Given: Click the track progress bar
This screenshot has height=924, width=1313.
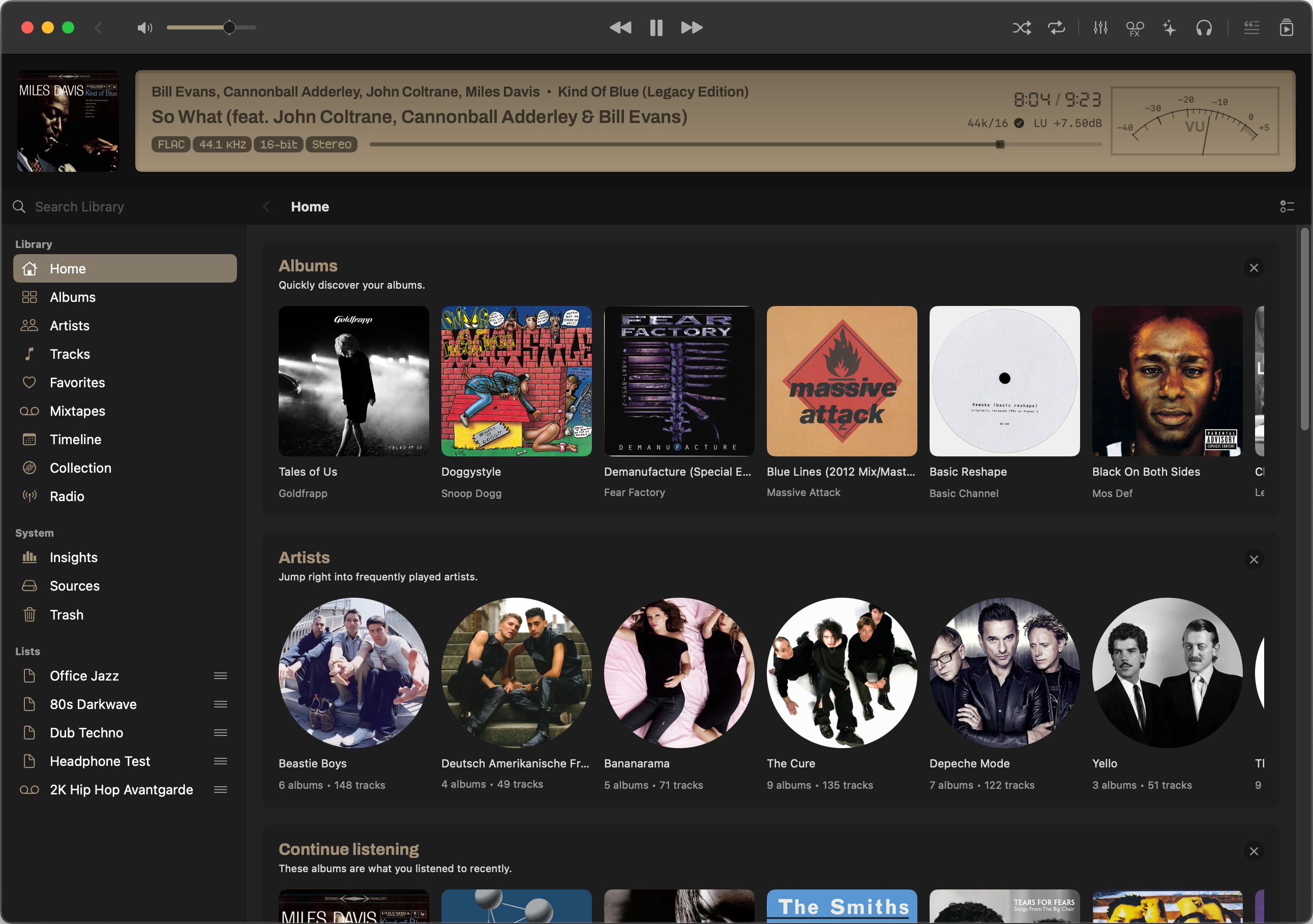Looking at the screenshot, I should coord(735,144).
